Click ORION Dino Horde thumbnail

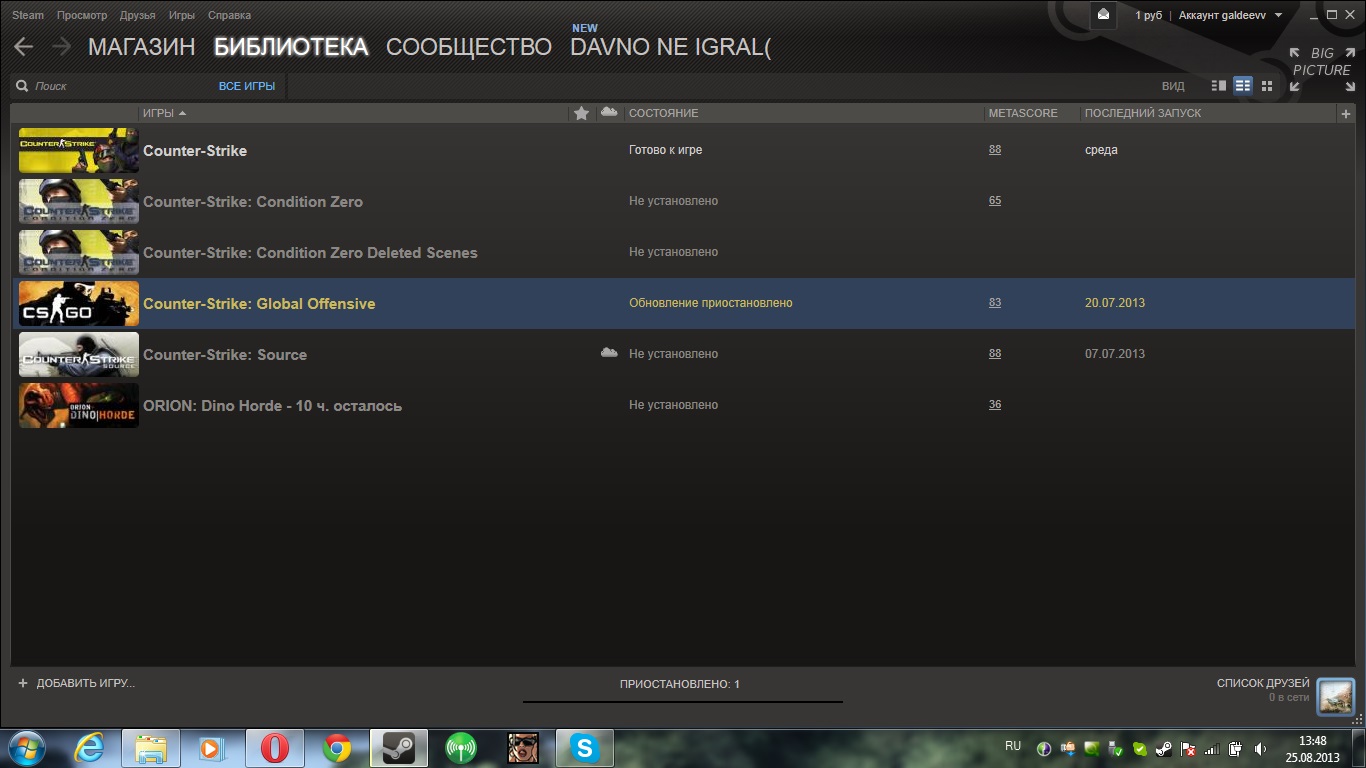[79, 405]
